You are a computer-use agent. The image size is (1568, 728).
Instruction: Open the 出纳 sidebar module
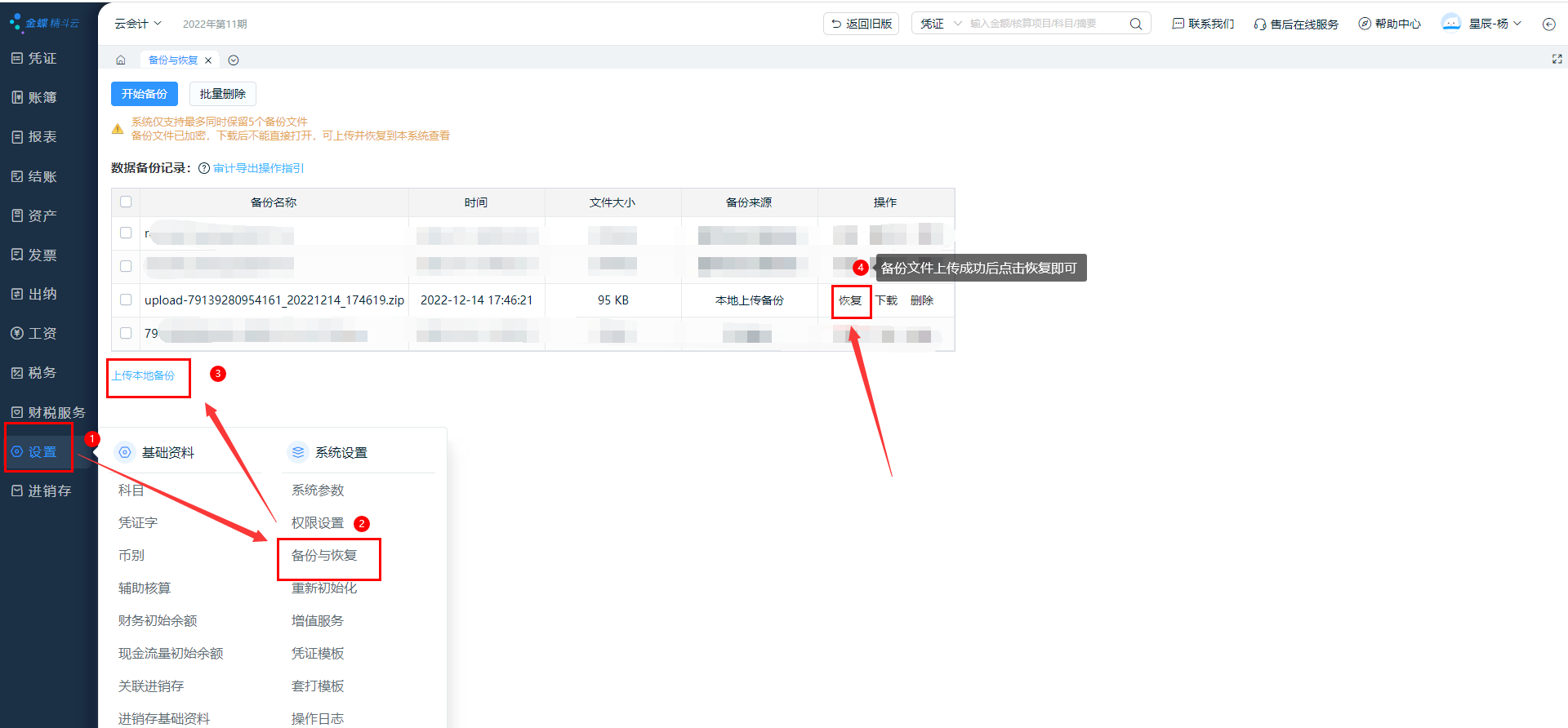pyautogui.click(x=34, y=295)
